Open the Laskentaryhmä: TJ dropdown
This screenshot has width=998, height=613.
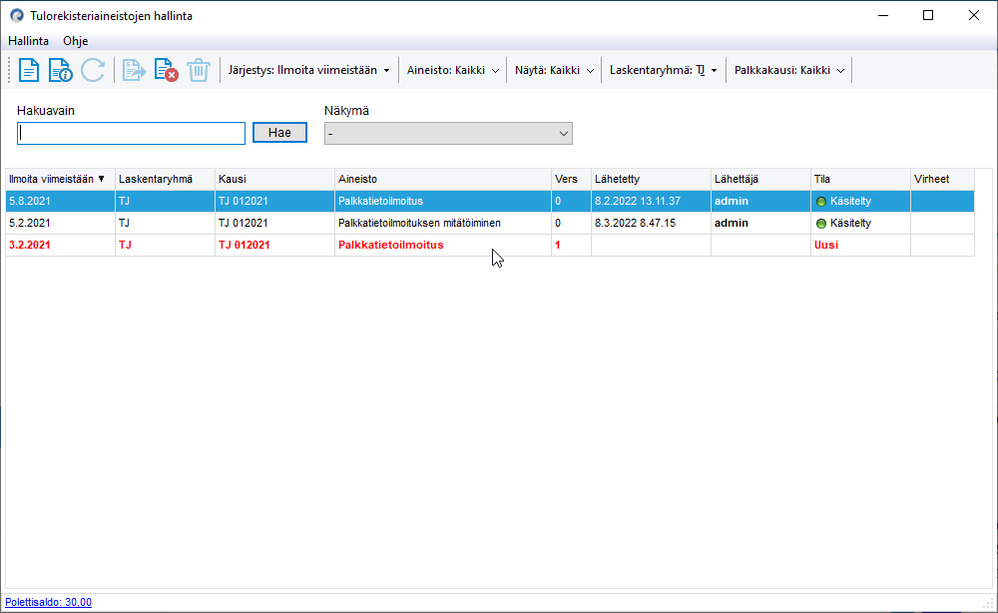tap(663, 70)
